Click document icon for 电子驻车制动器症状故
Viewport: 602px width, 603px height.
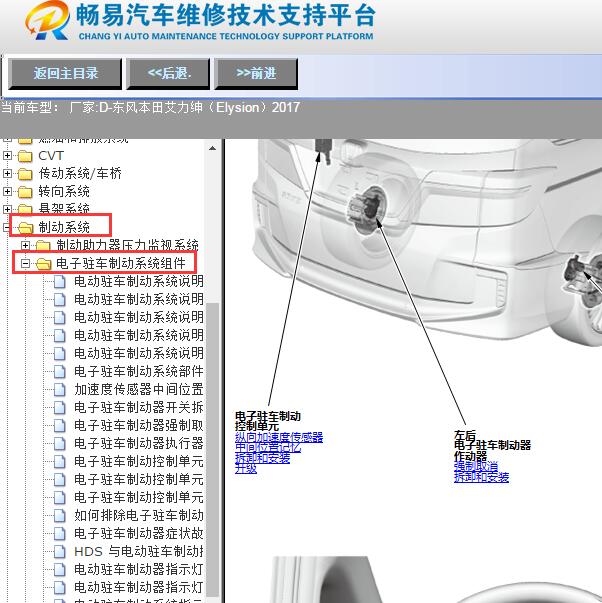click(x=60, y=533)
